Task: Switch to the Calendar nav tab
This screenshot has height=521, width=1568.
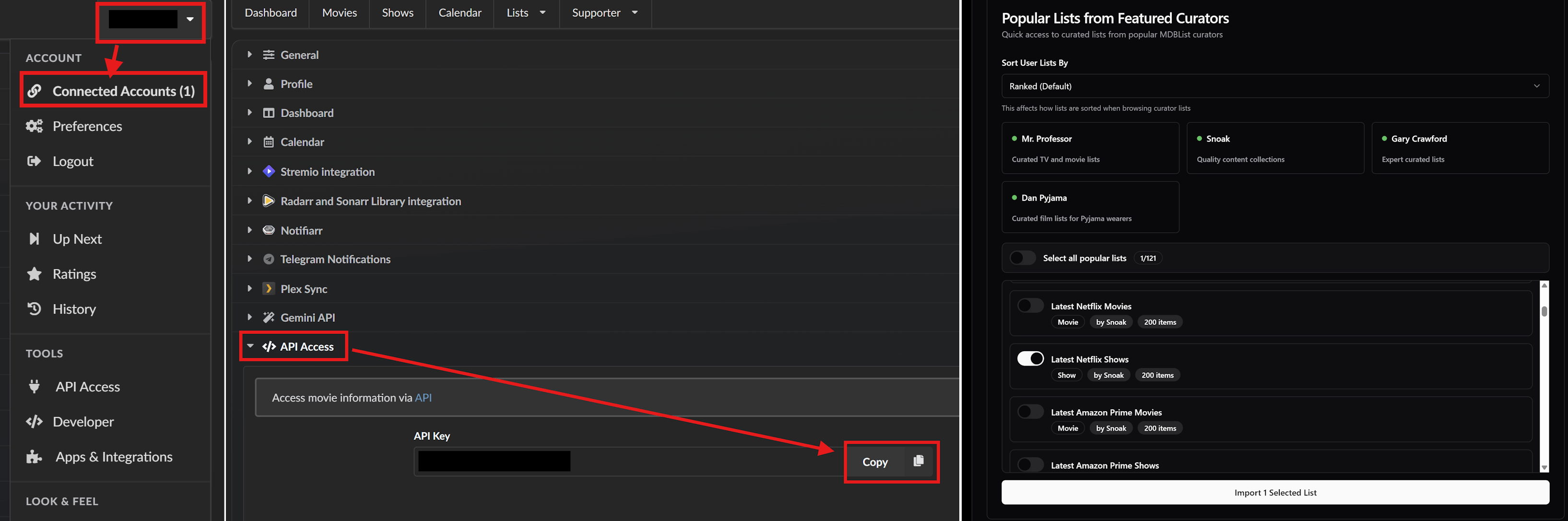Action: coord(460,13)
